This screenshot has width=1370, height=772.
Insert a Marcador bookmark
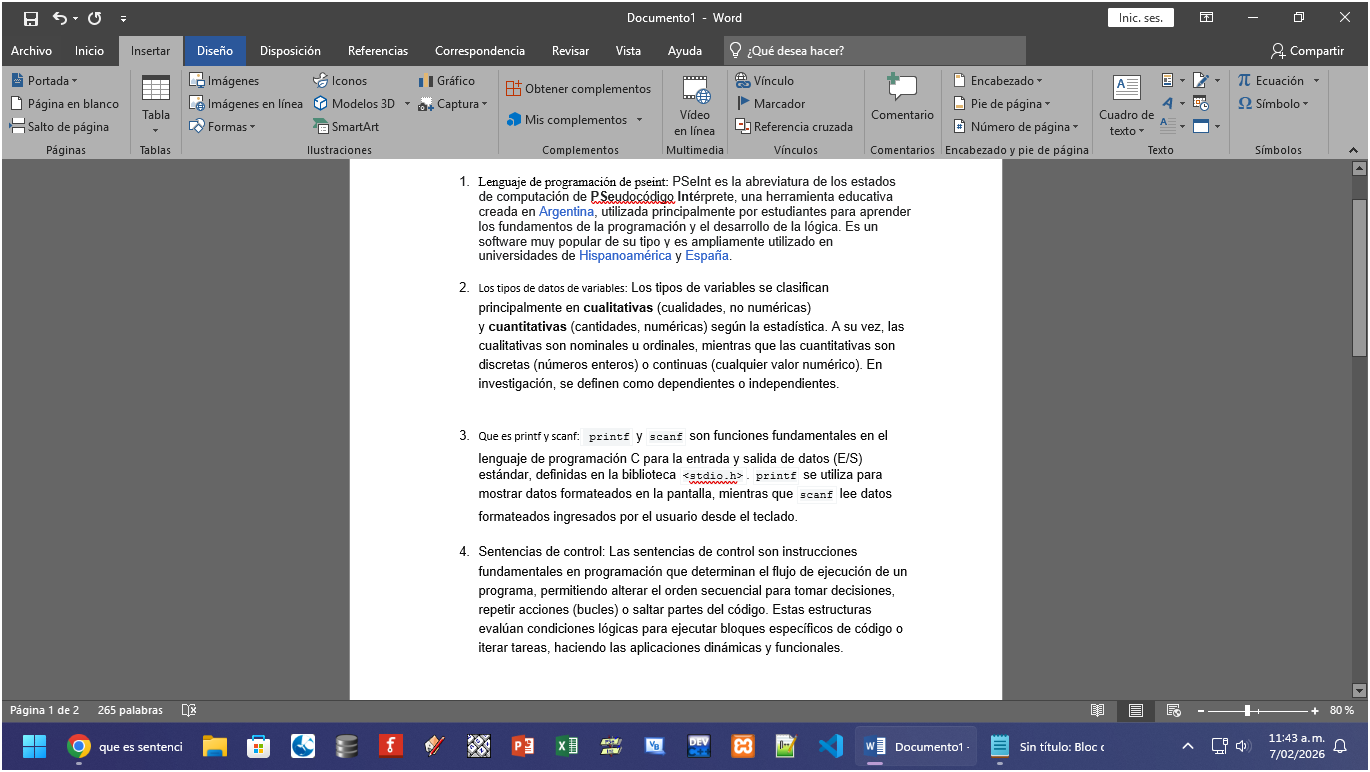[x=769, y=104]
